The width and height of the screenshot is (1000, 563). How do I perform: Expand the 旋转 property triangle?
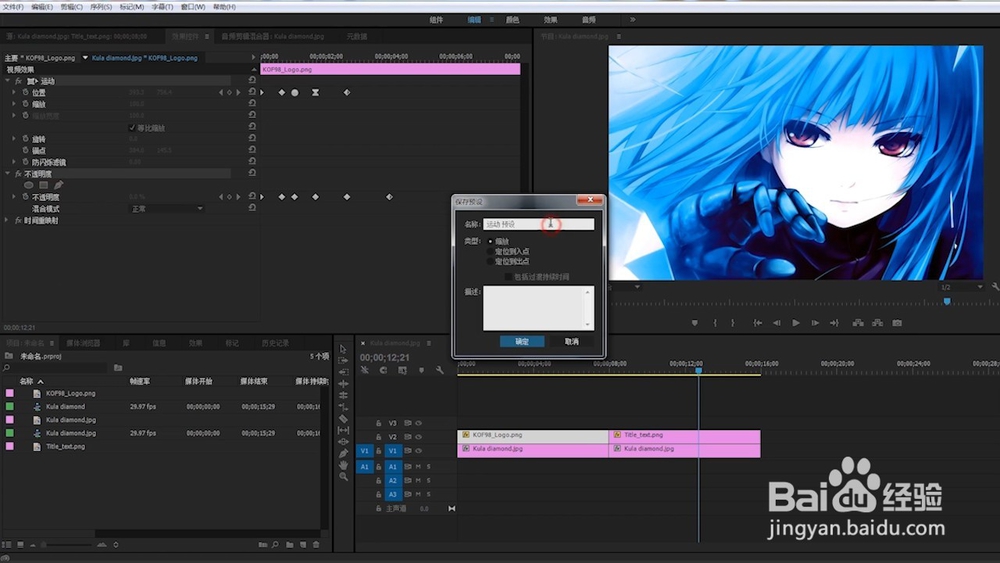click(x=14, y=138)
